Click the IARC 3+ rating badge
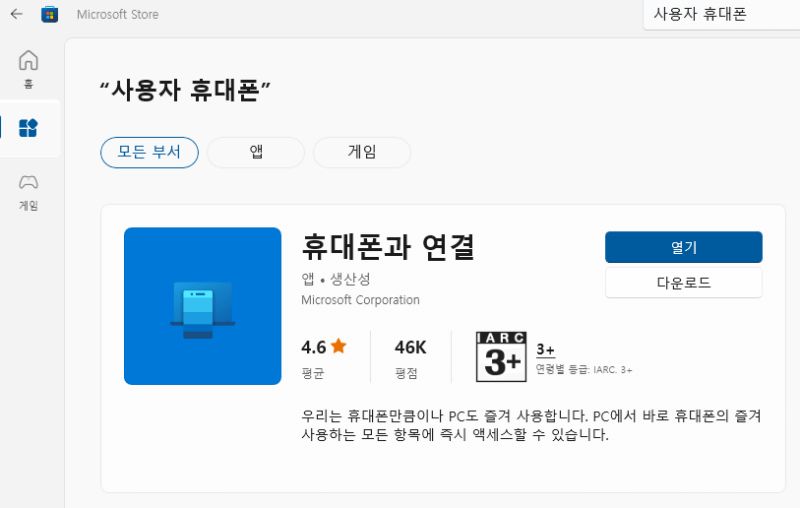 [501, 357]
